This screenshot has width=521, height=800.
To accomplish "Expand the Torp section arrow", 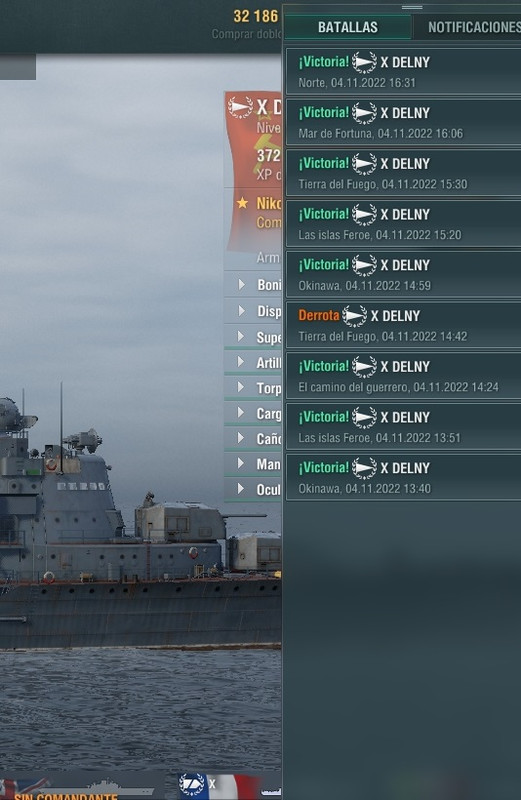I will pyautogui.click(x=241, y=387).
